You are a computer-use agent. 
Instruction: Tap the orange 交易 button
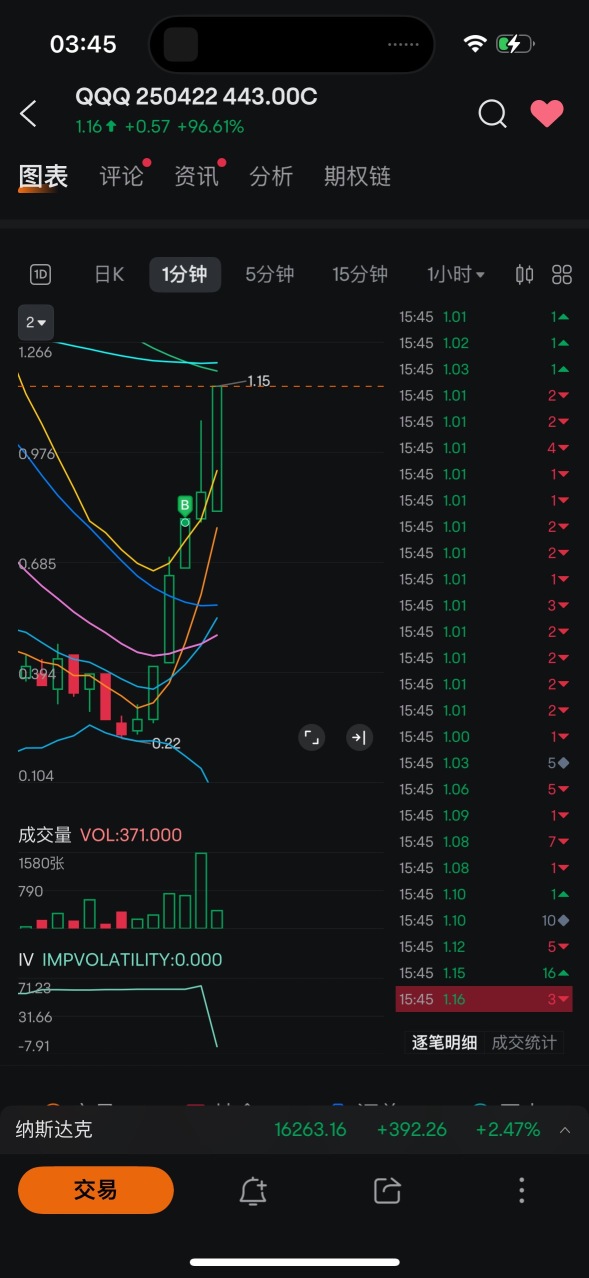(x=96, y=1190)
